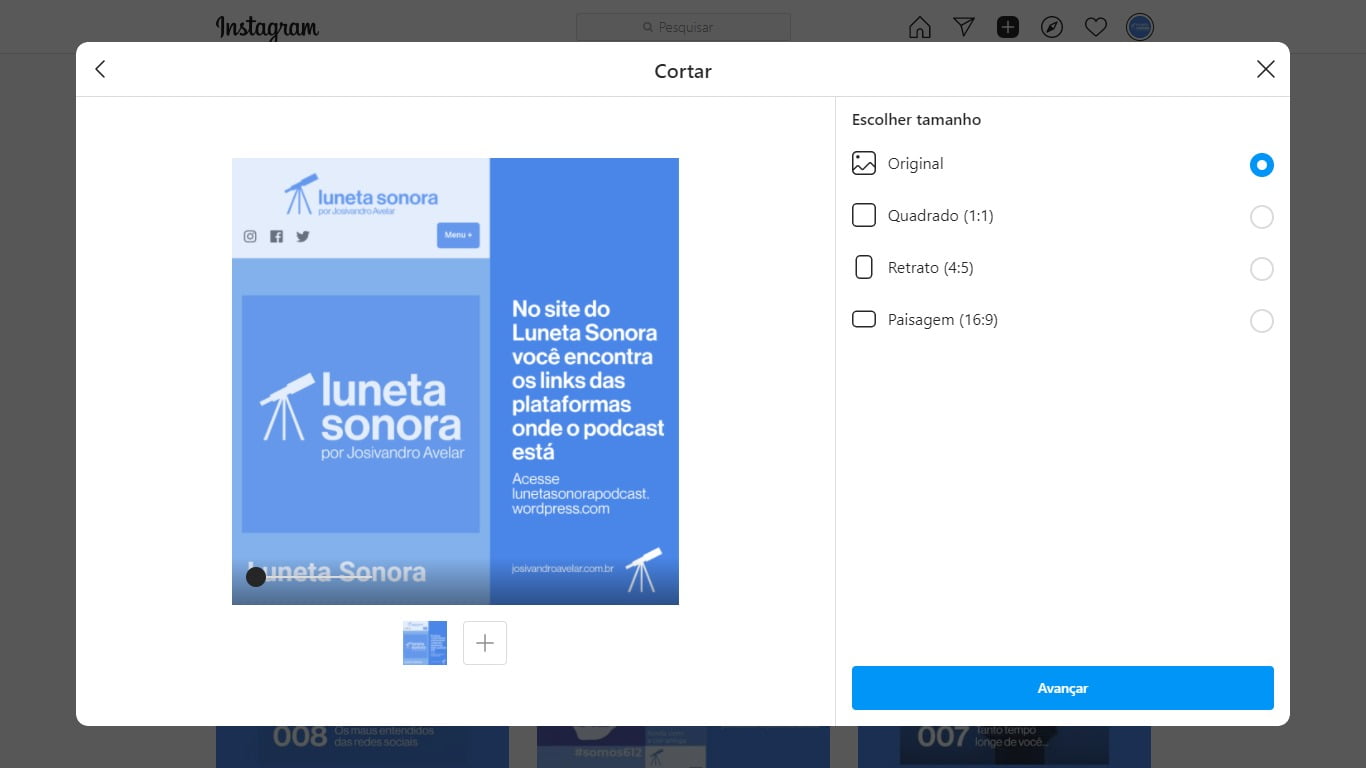Click the Escolher tamanho heading
Viewport: 1366px width, 768px height.
[x=916, y=120]
